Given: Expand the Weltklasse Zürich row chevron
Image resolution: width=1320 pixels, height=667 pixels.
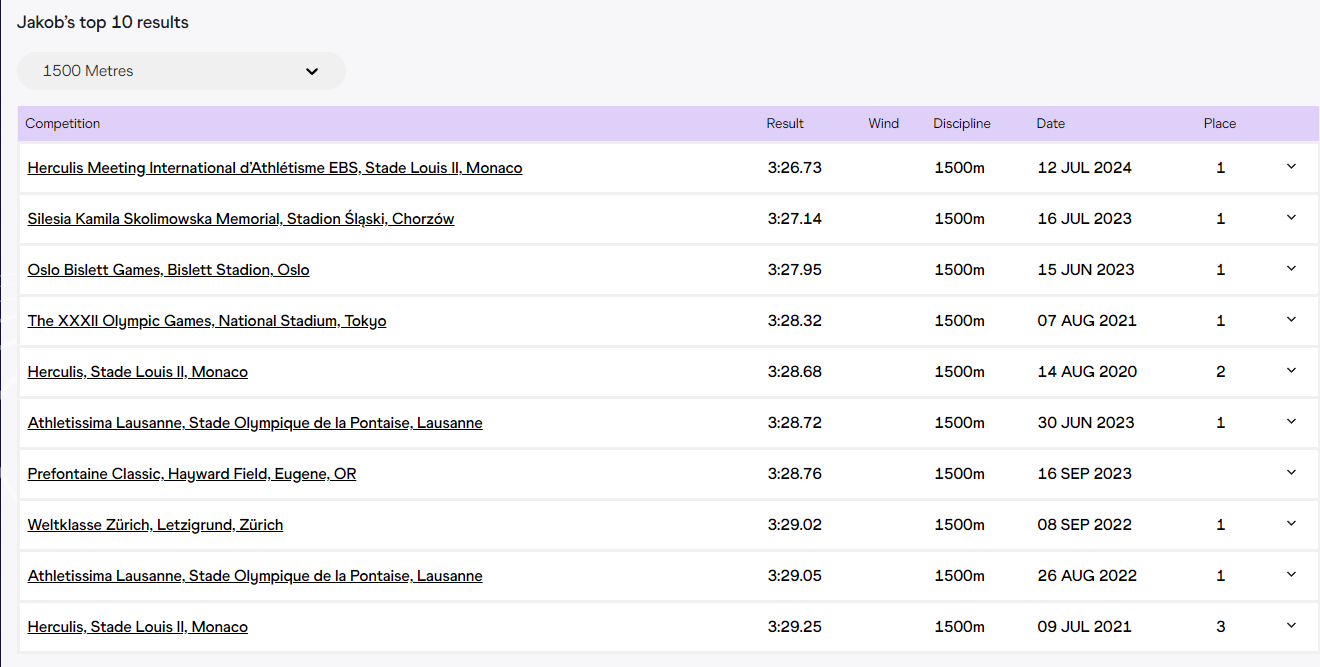Looking at the screenshot, I should (x=1290, y=524).
